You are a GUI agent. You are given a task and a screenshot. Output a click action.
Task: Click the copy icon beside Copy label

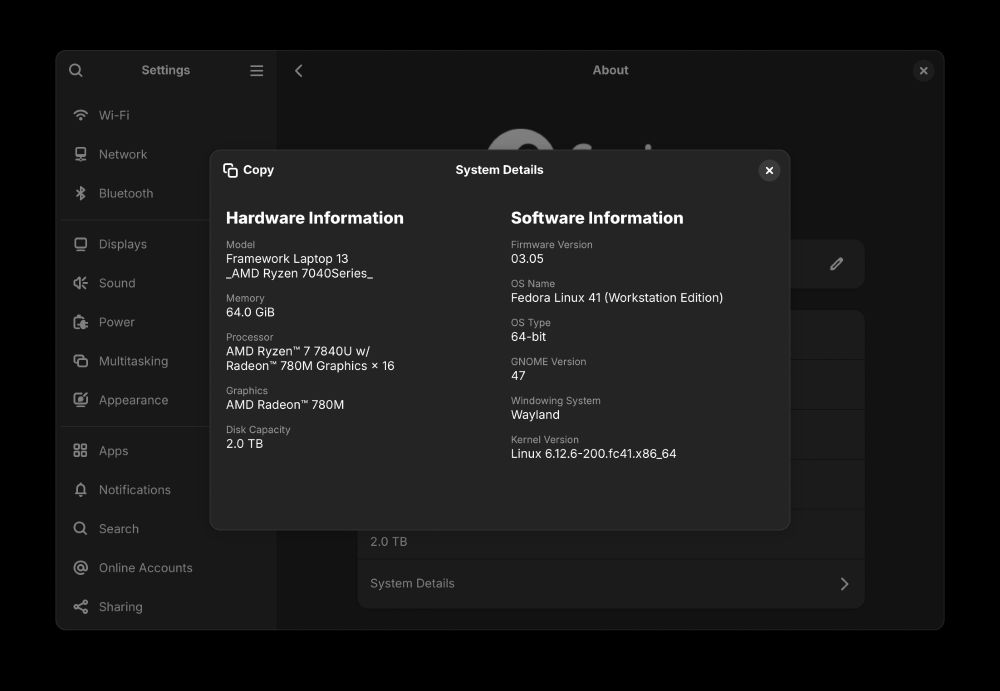coord(230,170)
